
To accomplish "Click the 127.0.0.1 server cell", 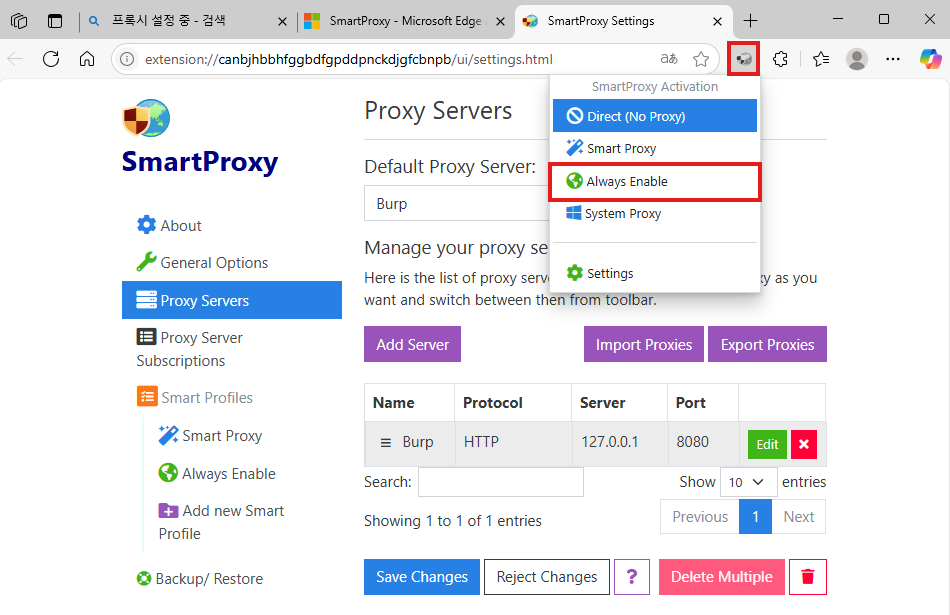I will [x=620, y=443].
